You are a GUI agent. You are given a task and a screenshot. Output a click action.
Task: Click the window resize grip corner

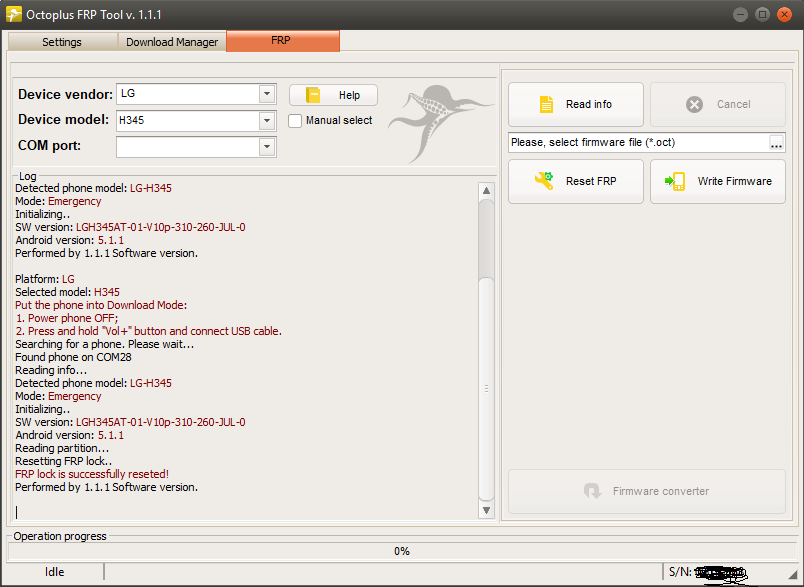pos(793,575)
